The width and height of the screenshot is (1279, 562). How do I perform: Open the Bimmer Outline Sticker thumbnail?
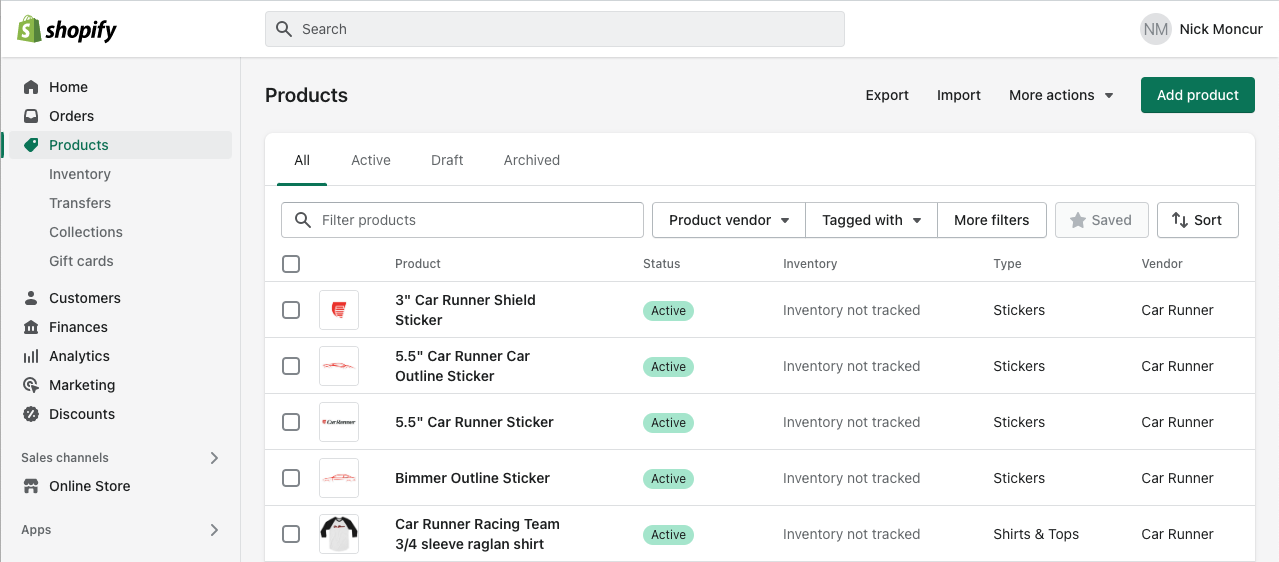click(339, 478)
